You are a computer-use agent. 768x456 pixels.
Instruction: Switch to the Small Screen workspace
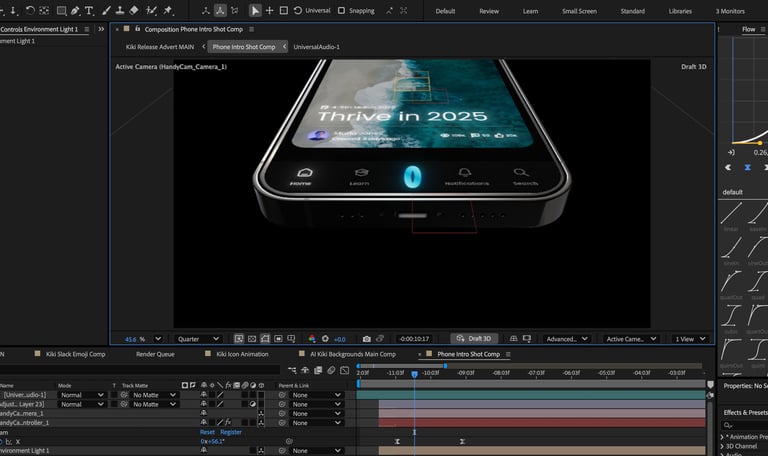click(x=579, y=11)
